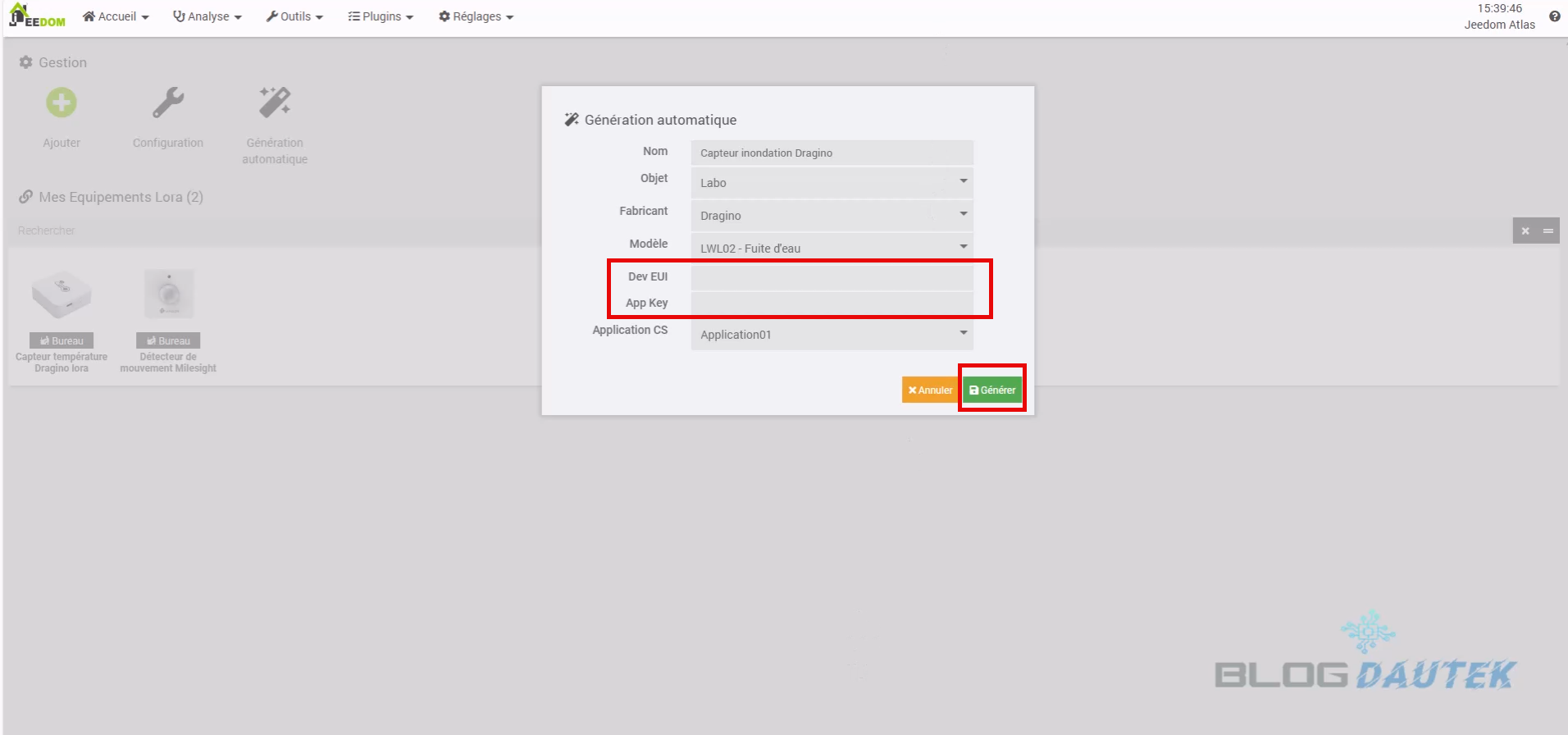Click the Génération automatique magic wand icon
This screenshot has height=735, width=1568.
pyautogui.click(x=275, y=103)
